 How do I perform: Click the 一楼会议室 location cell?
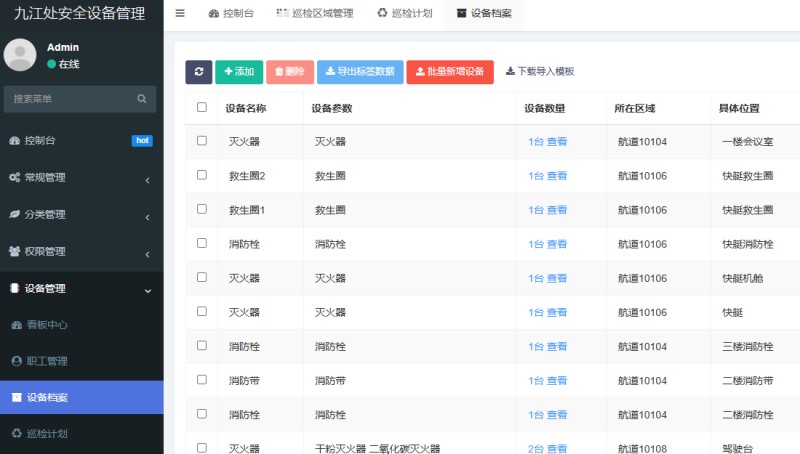pyautogui.click(x=748, y=142)
